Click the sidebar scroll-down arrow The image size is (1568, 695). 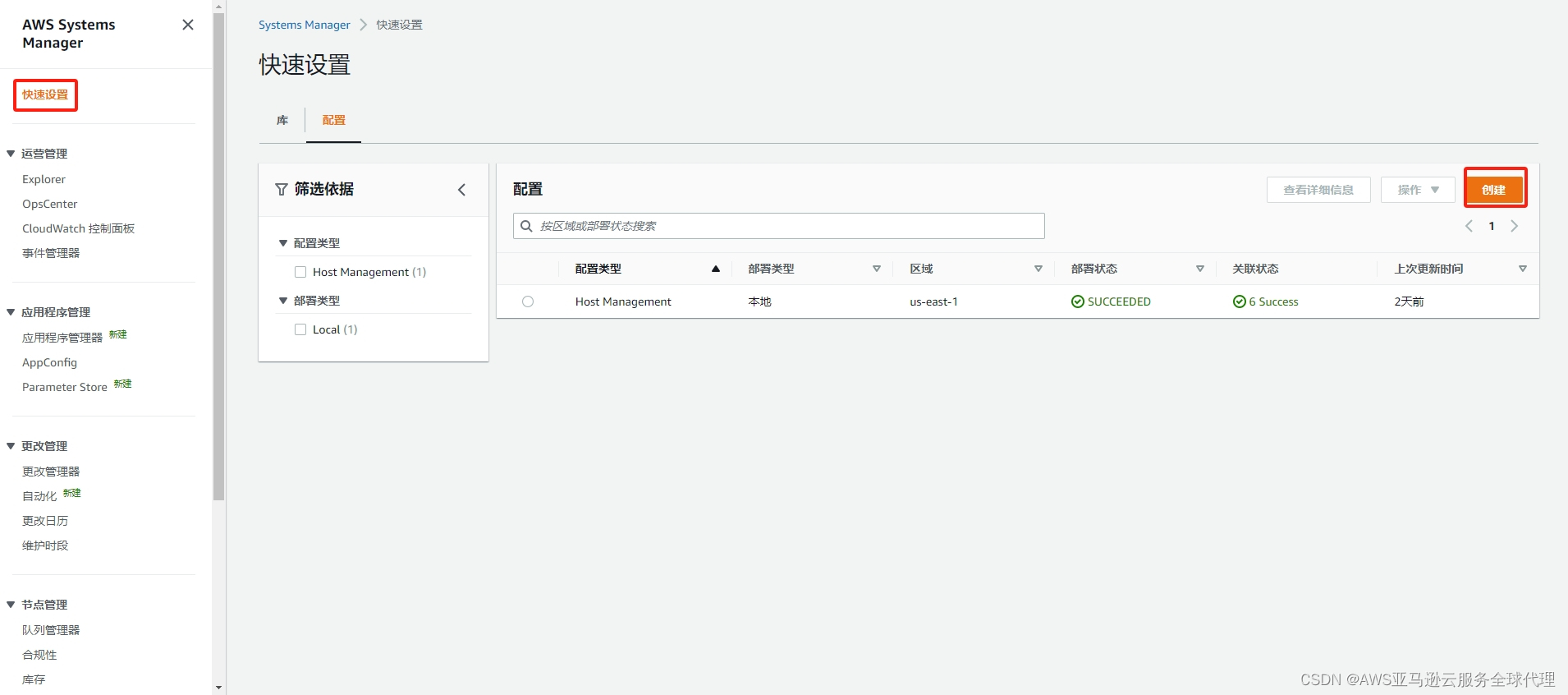218,688
